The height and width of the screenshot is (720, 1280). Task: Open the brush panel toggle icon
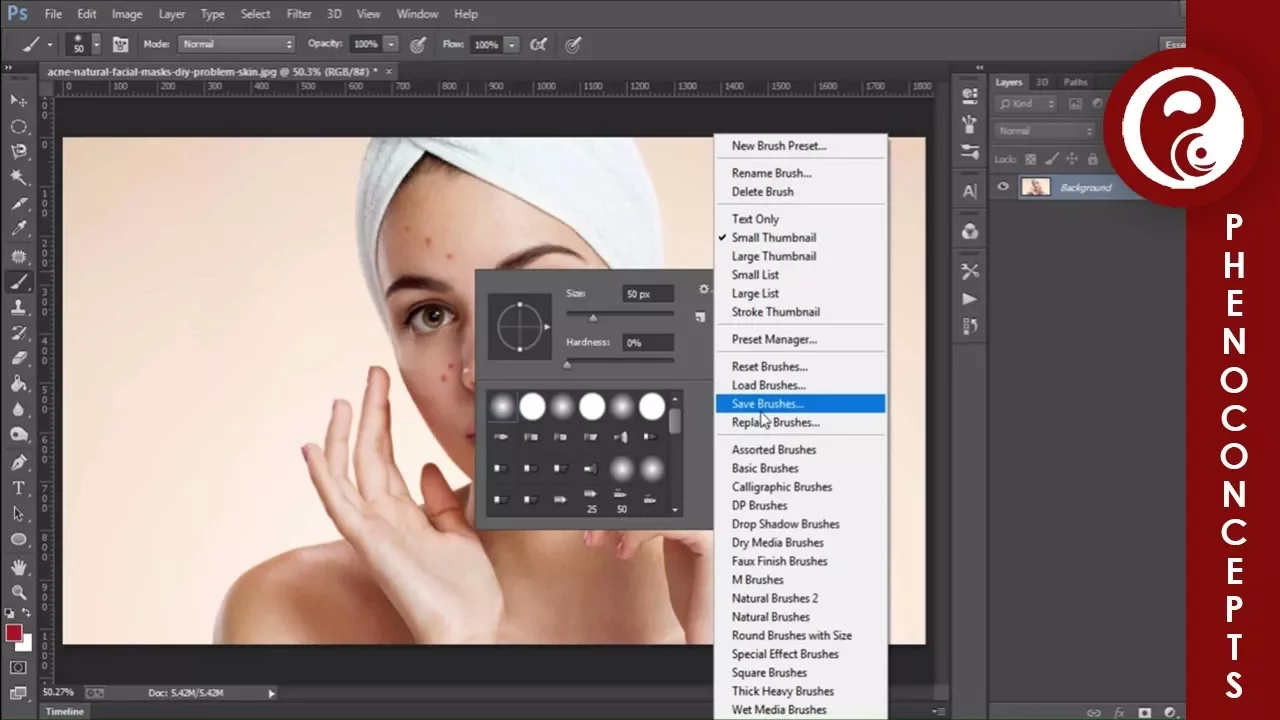(120, 44)
